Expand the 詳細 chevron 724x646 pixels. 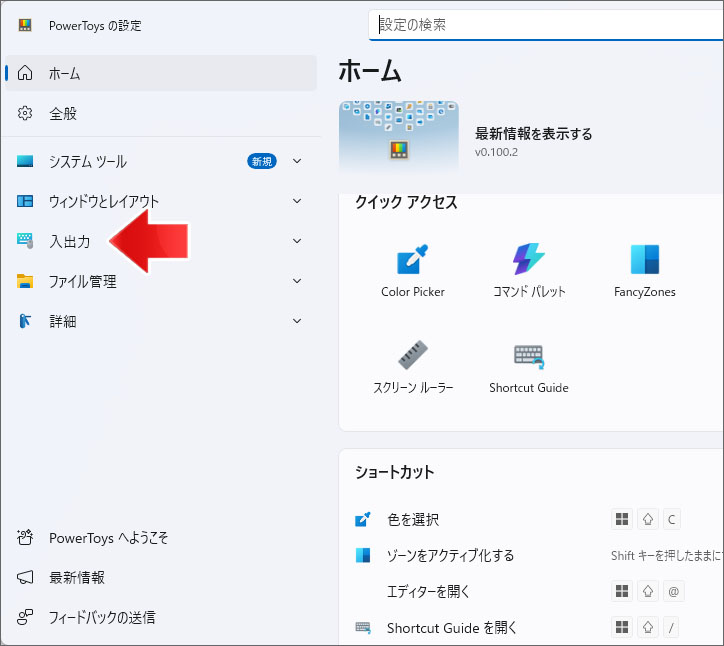click(x=297, y=321)
